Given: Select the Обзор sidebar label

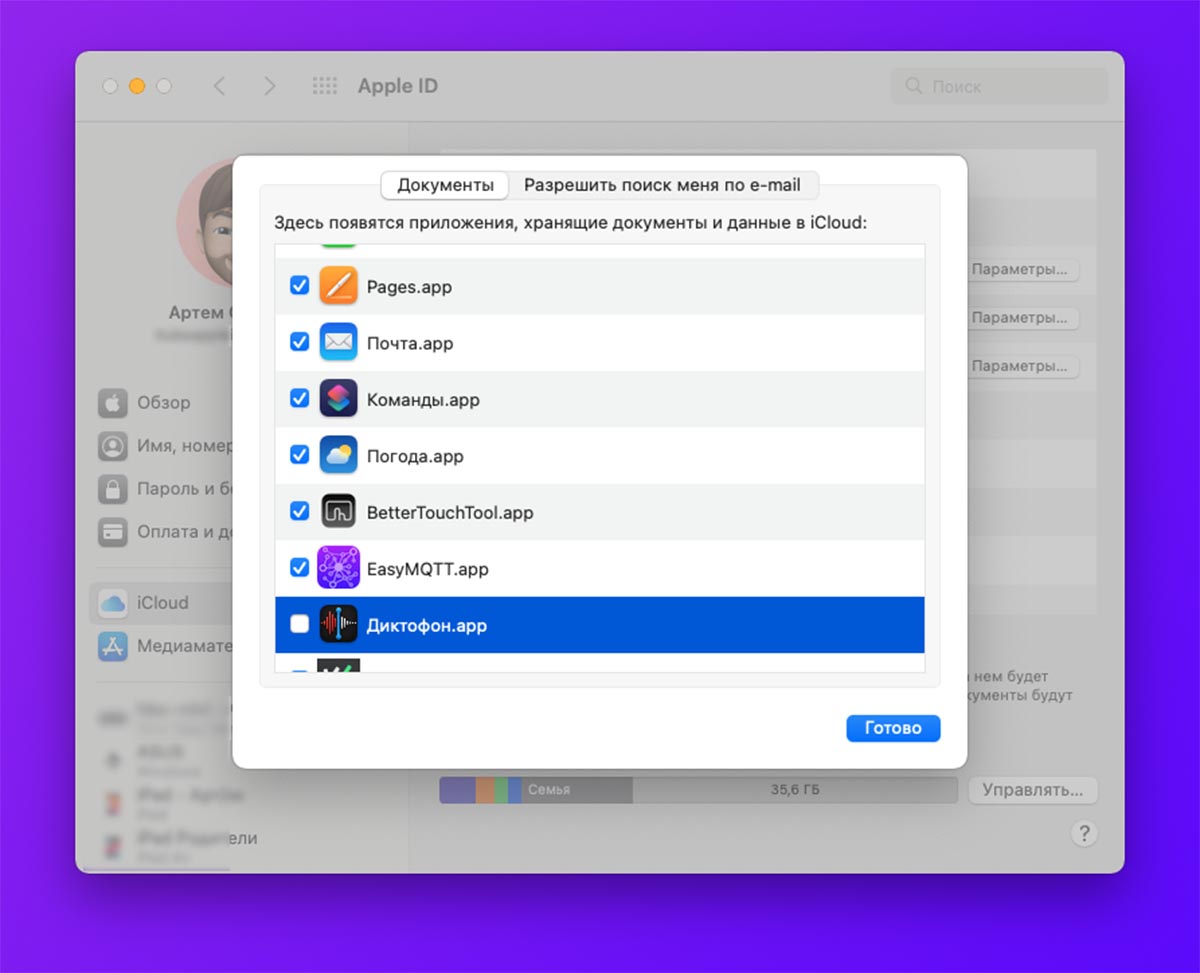Looking at the screenshot, I should (163, 403).
